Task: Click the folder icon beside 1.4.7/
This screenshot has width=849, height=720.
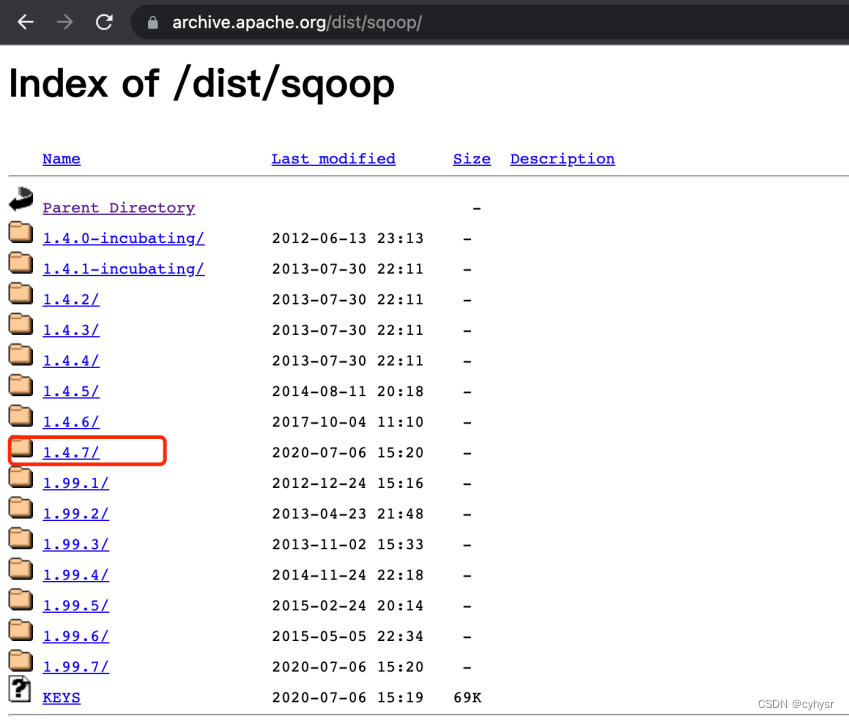Action: tap(22, 447)
